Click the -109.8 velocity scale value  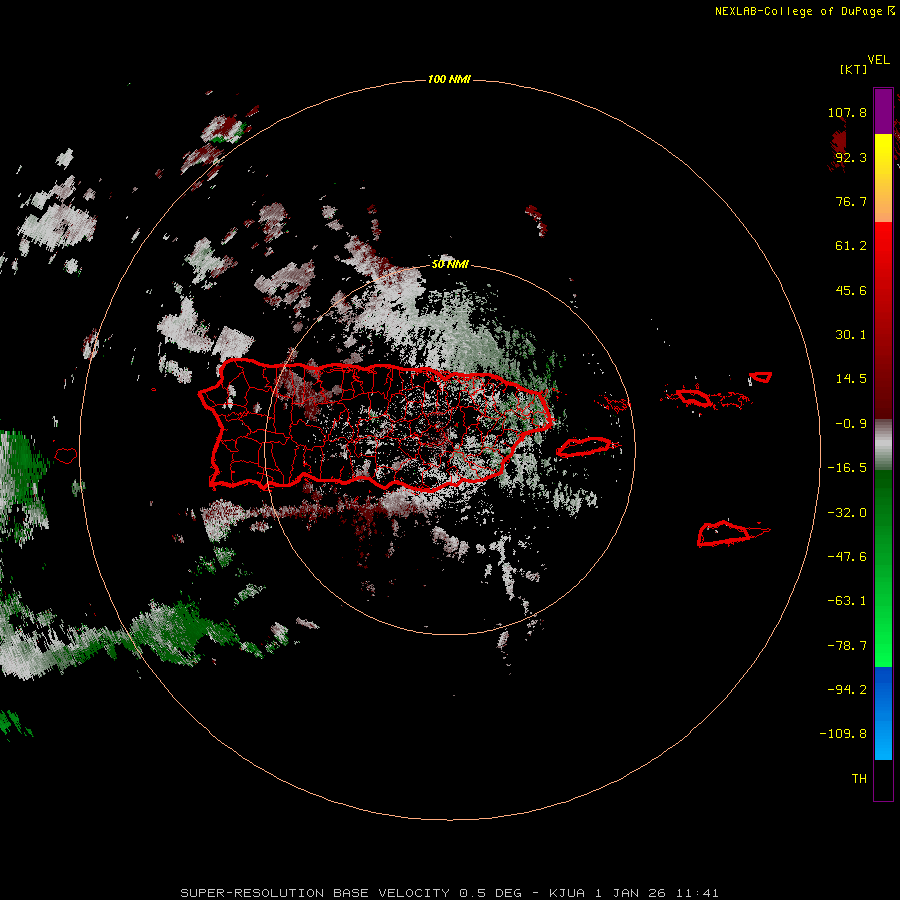click(x=843, y=734)
